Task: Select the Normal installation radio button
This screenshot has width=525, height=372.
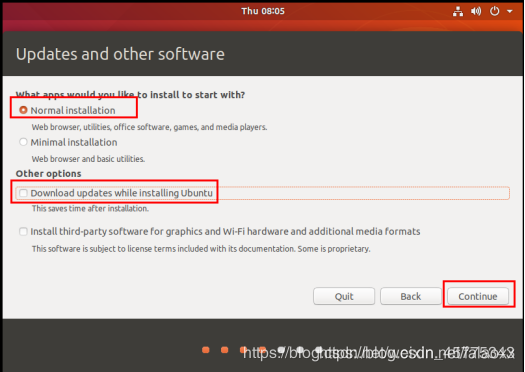Action: click(x=23, y=110)
